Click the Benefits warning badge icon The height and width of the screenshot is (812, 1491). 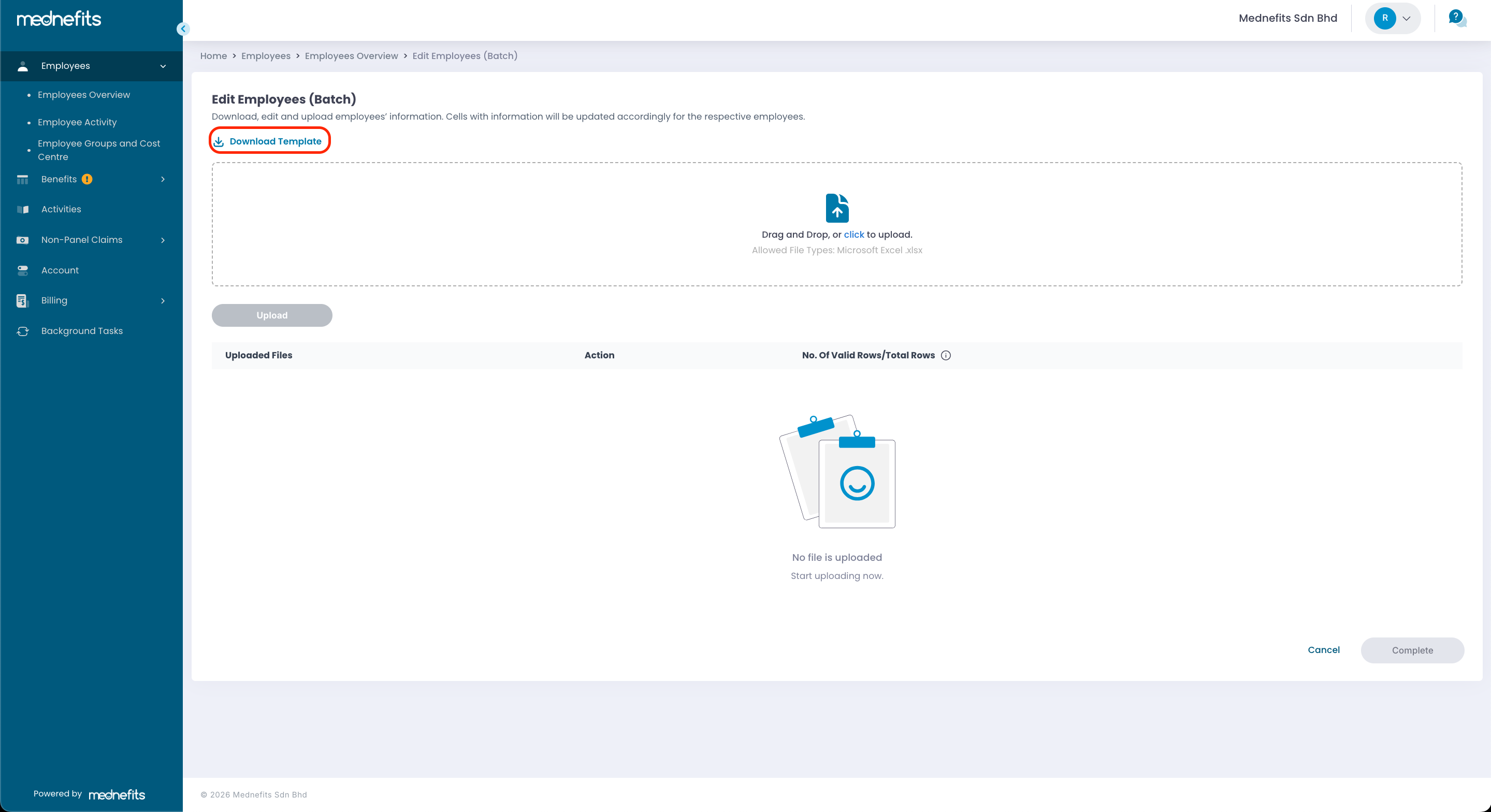tap(87, 179)
